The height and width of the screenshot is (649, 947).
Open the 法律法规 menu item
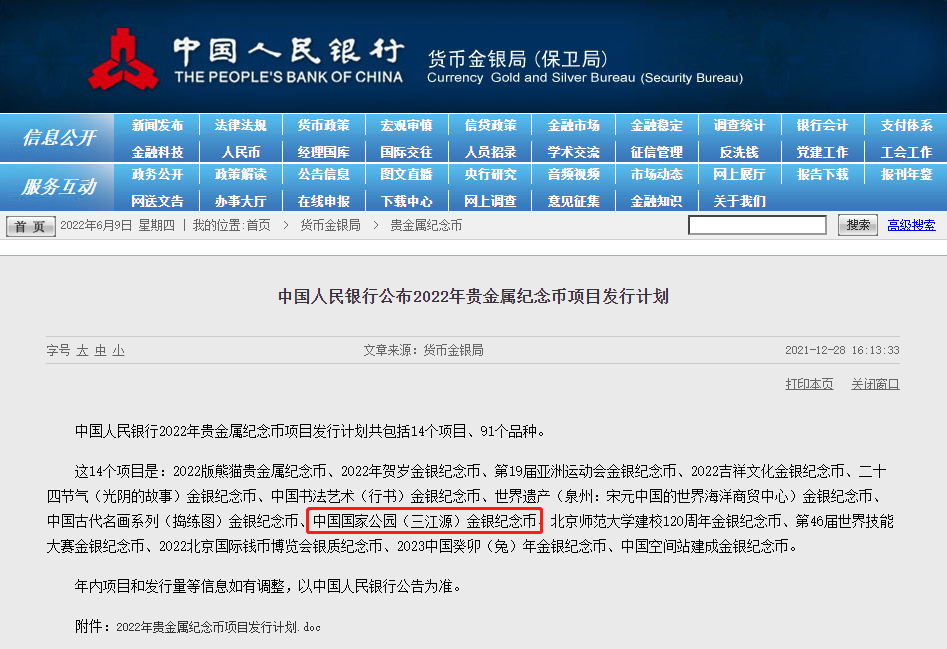(240, 126)
